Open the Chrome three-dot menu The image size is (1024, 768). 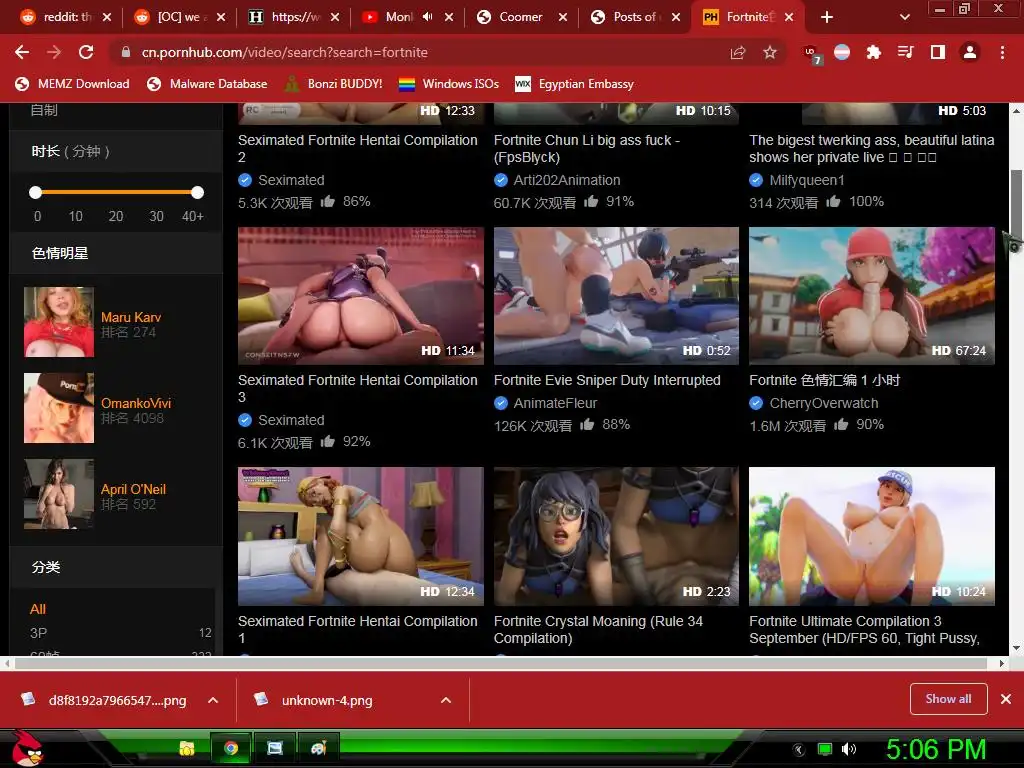tap(1002, 52)
